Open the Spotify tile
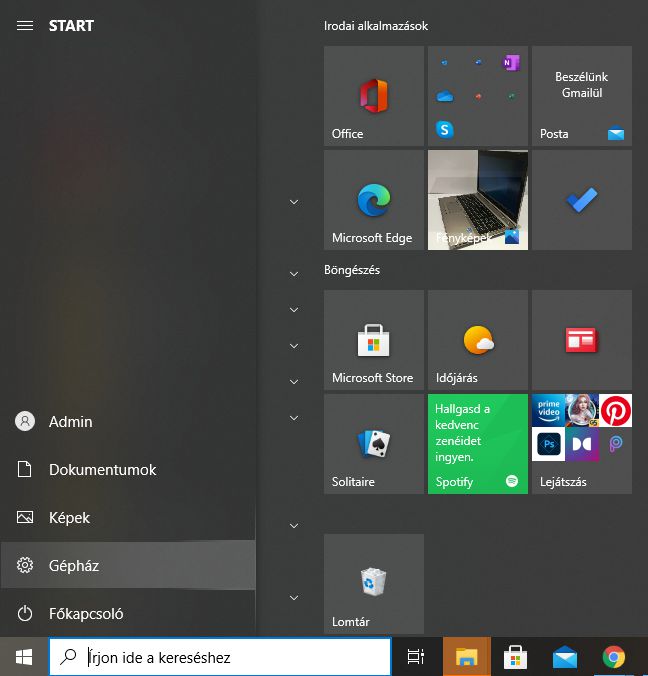The image size is (648, 676). (x=478, y=444)
